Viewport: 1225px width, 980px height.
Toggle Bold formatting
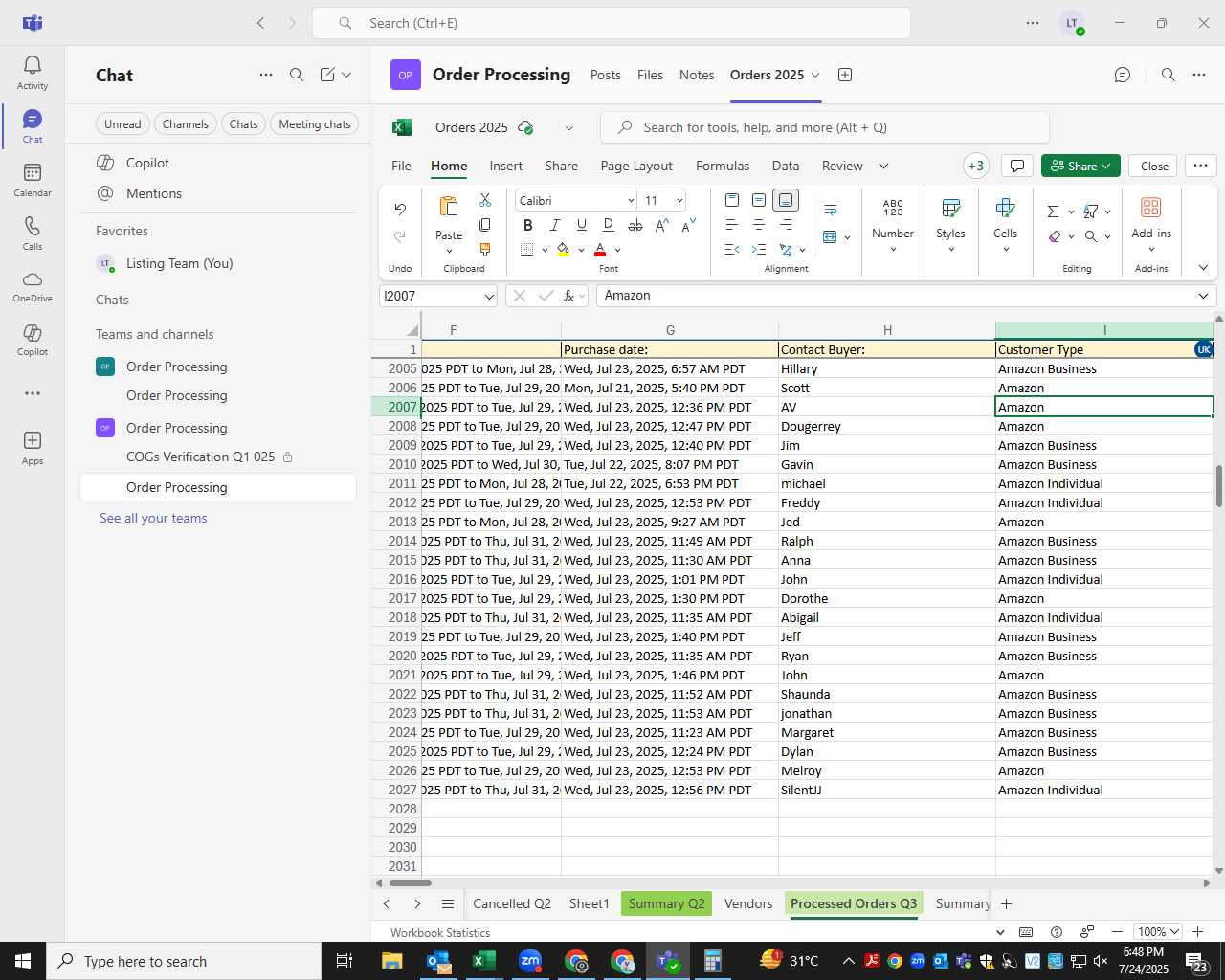tap(528, 225)
